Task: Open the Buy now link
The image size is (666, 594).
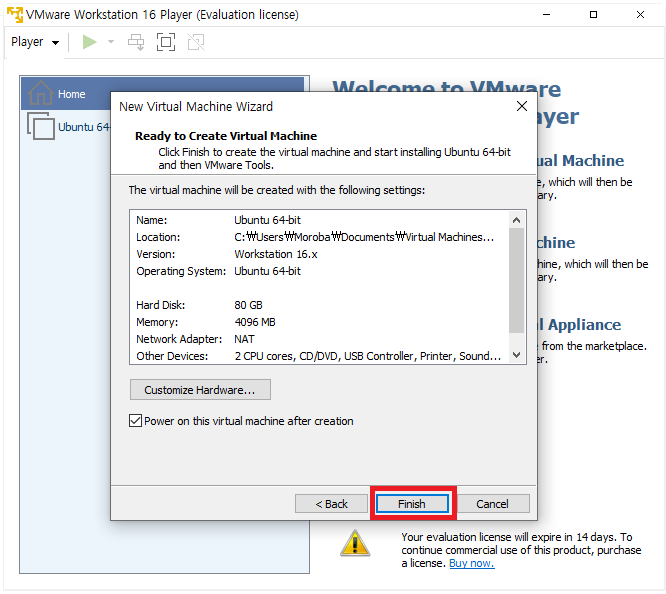Action: pos(471,563)
